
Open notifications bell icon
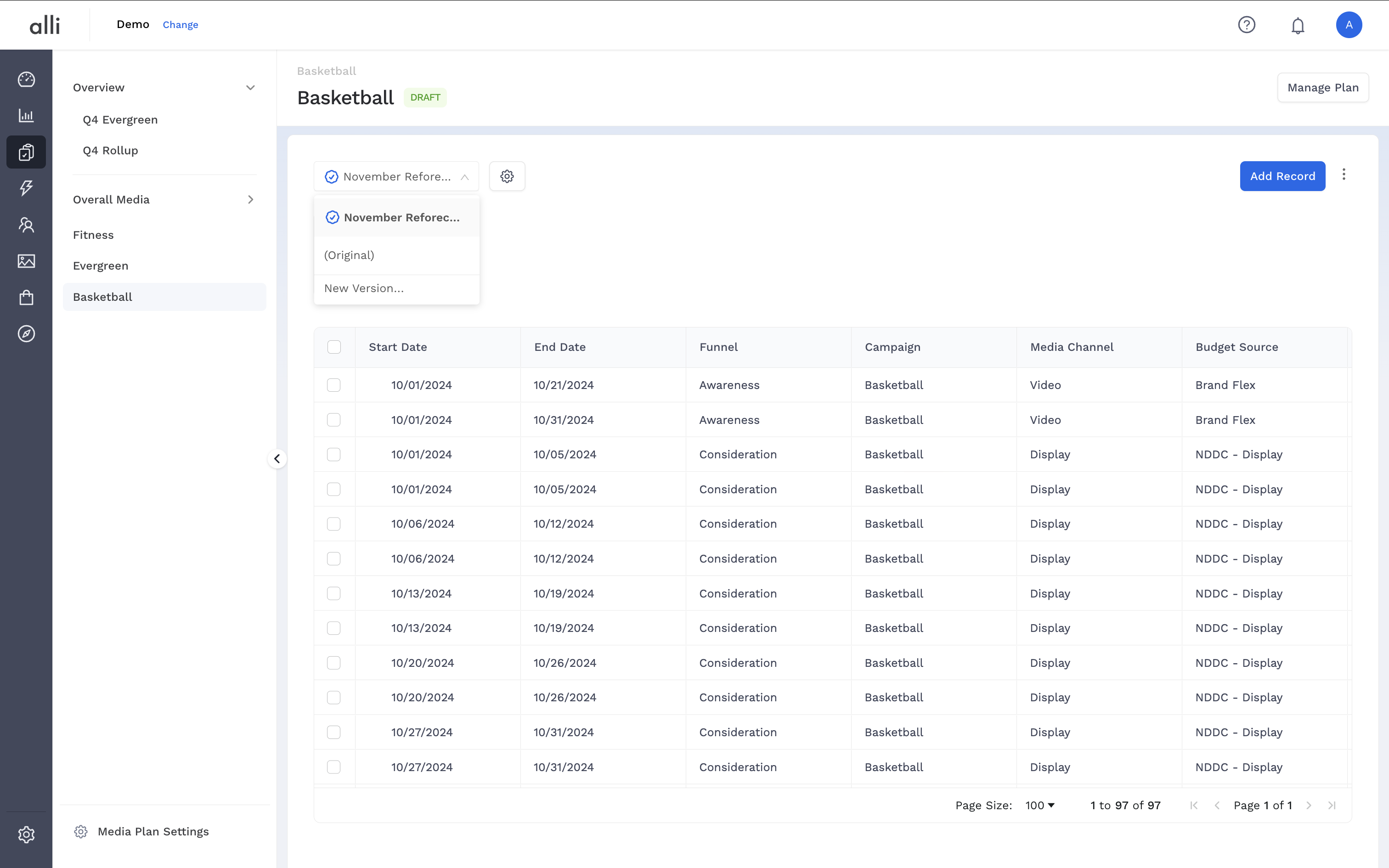[1298, 25]
